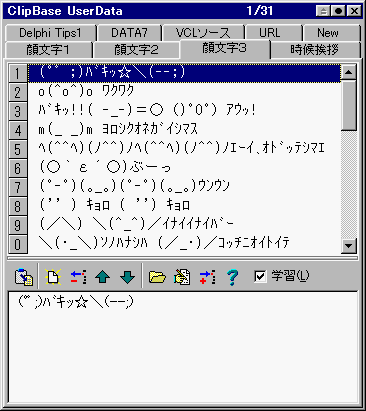
Task: Select the ｷｮﾛ ｷｮﾛ emoticon row
Action: pos(184,206)
